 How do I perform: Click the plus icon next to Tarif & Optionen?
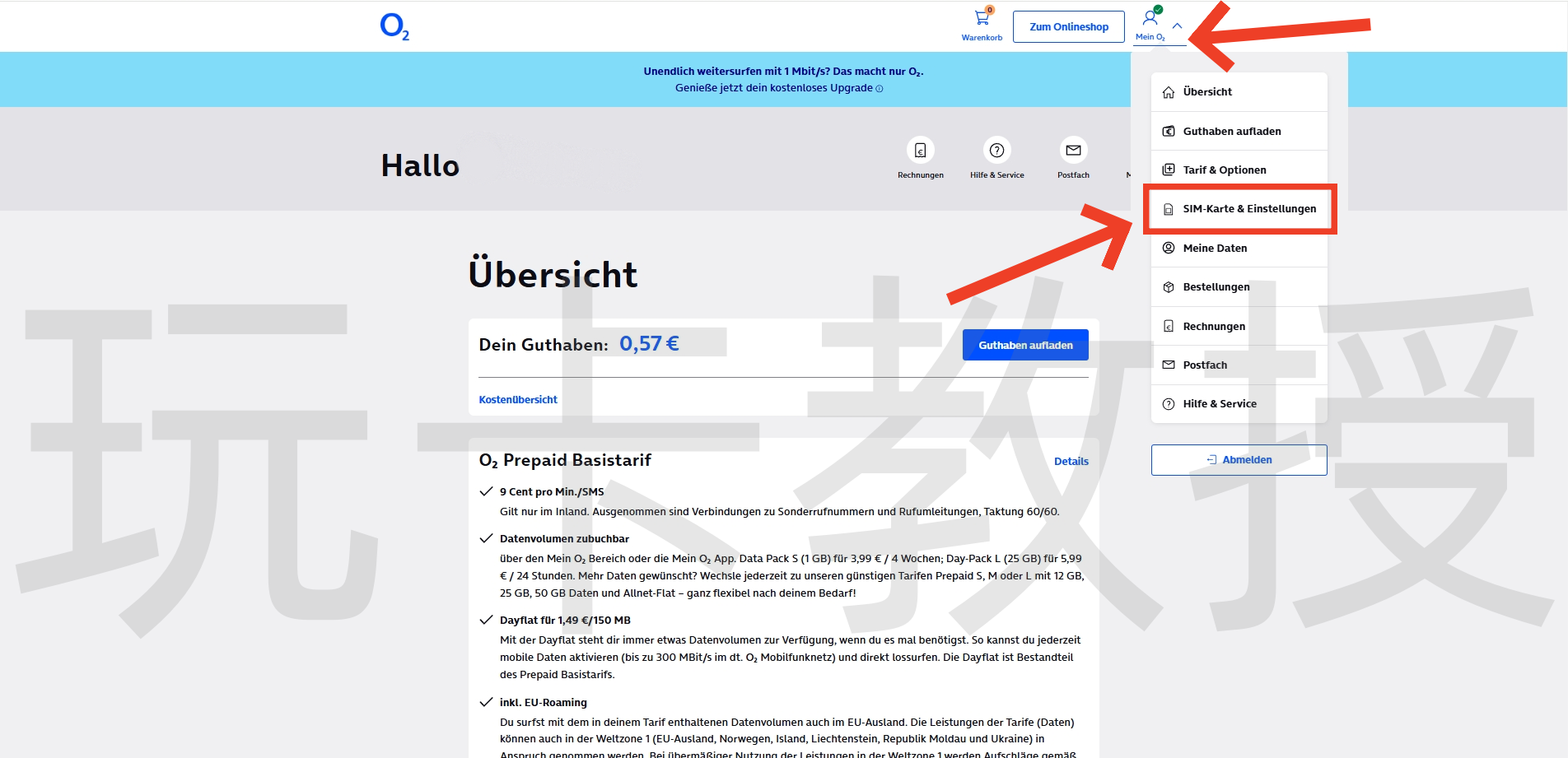point(1169,170)
